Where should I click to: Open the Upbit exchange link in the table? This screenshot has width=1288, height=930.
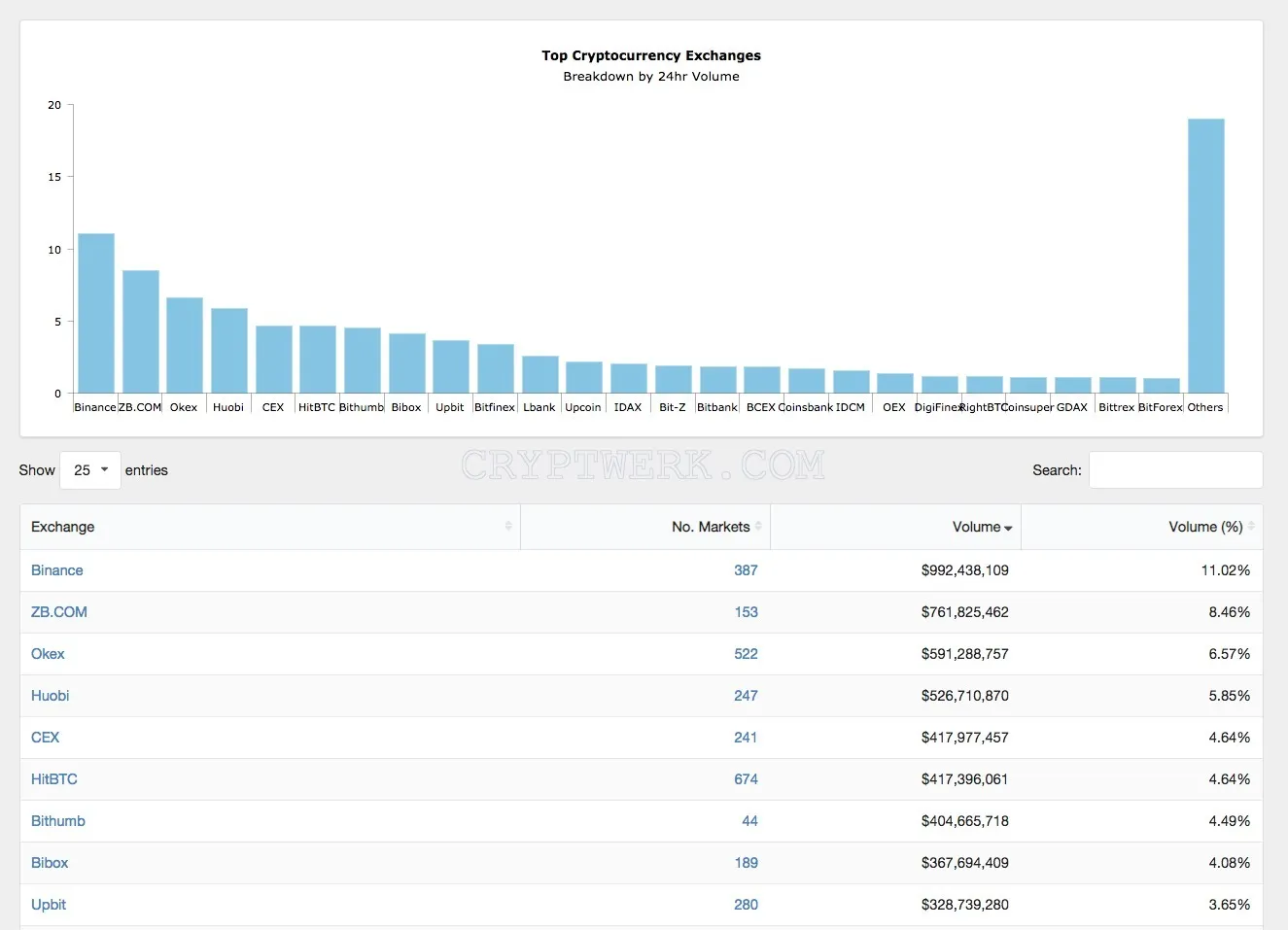49,905
